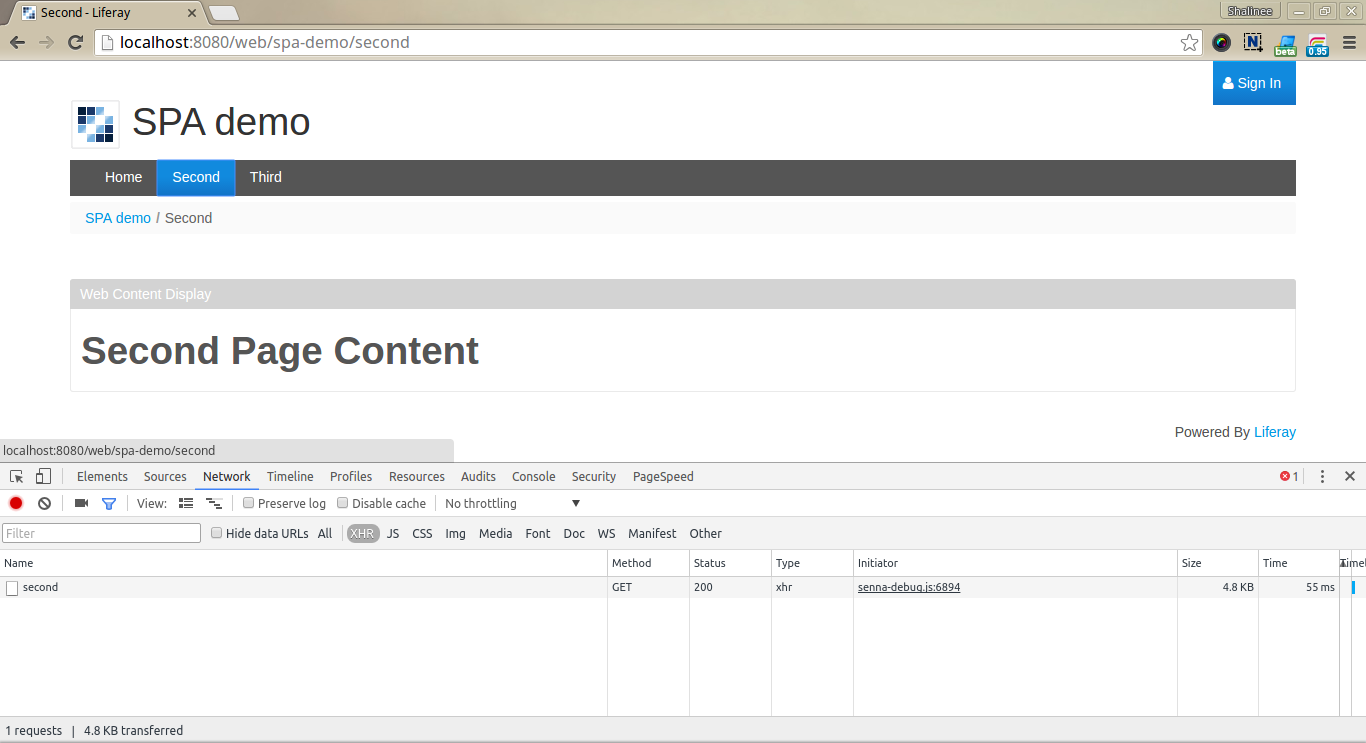Click the Sign In button
The width and height of the screenshot is (1366, 743).
point(1254,83)
